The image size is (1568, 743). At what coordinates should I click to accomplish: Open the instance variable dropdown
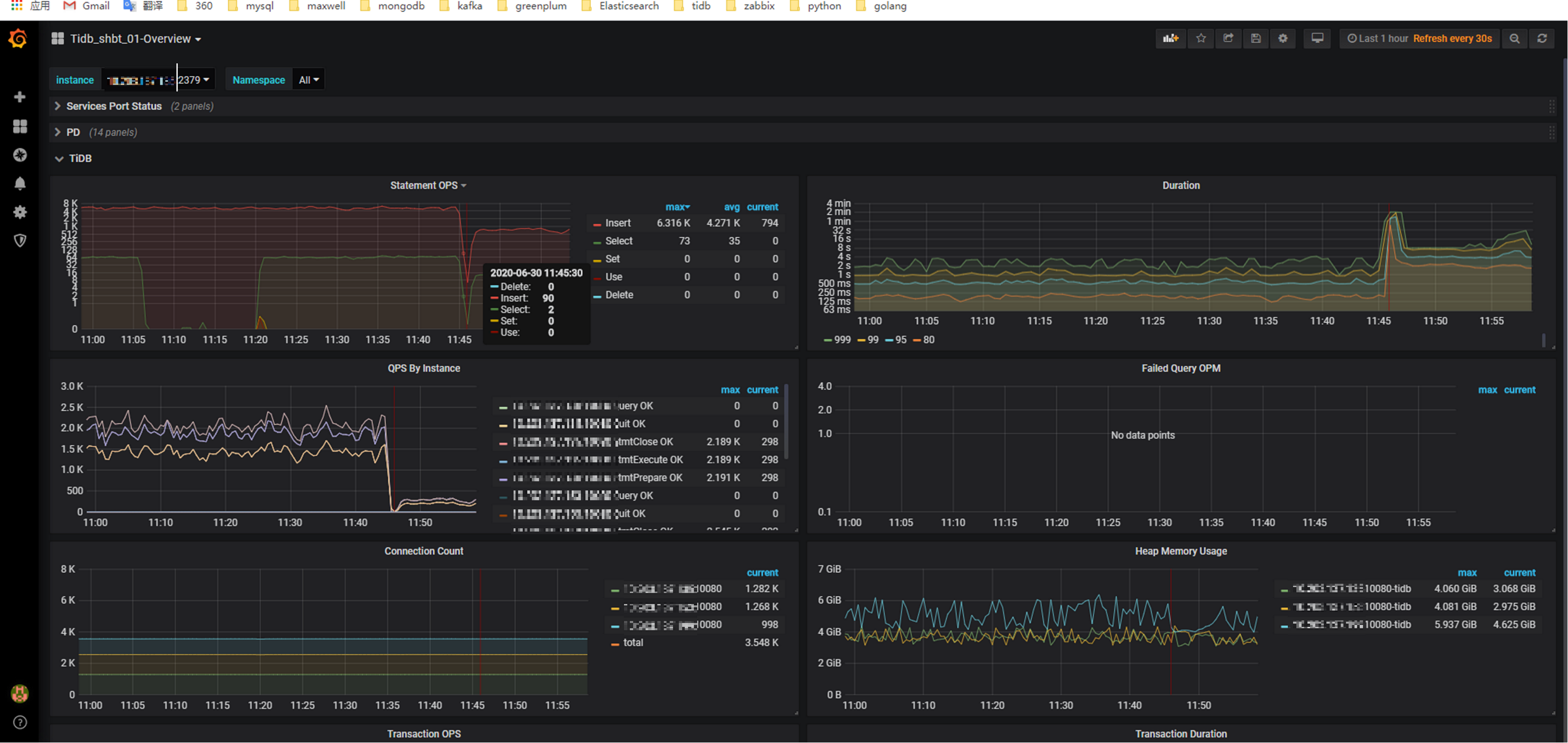[x=158, y=80]
